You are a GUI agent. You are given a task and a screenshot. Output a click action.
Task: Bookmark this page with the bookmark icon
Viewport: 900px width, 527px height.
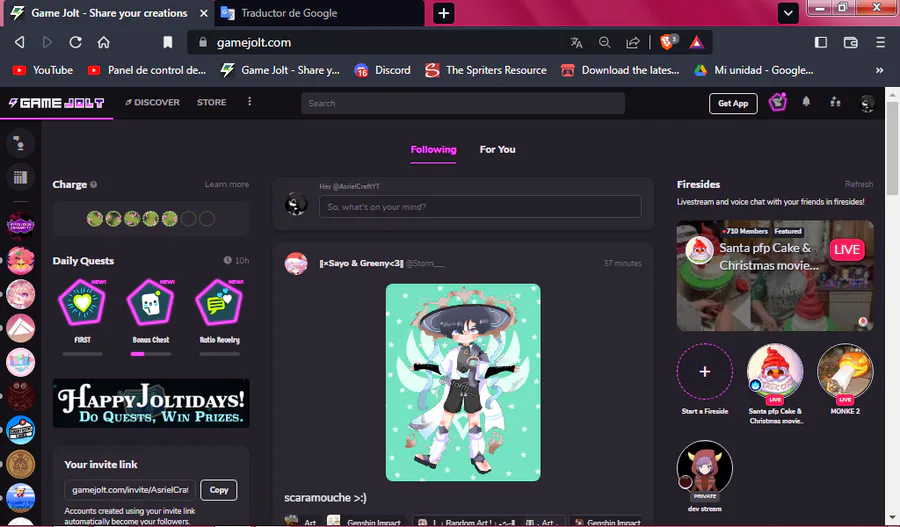click(x=168, y=42)
